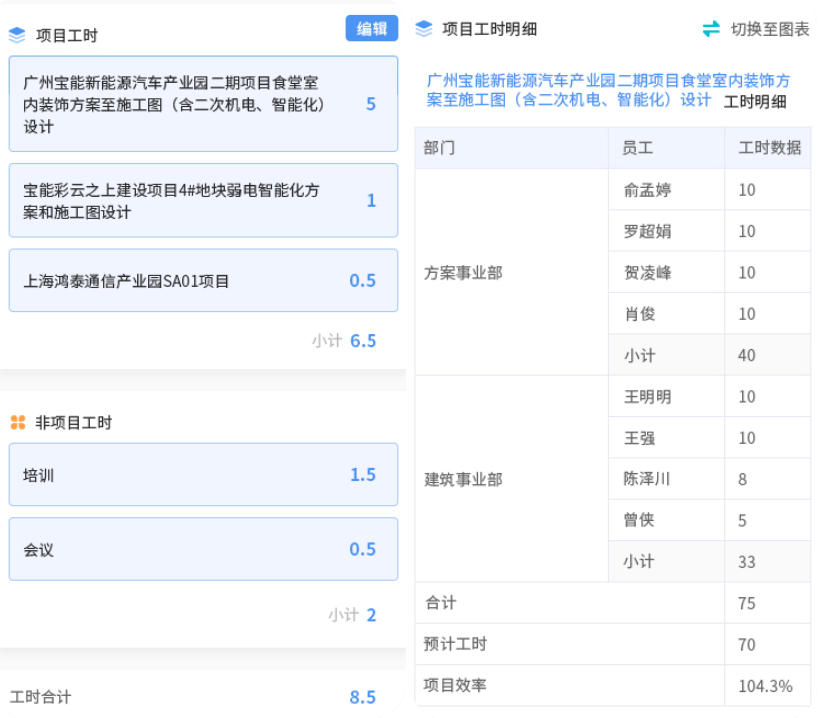This screenshot has width=821, height=718.
Task: Click the 项目效率 row label
Action: point(455,685)
